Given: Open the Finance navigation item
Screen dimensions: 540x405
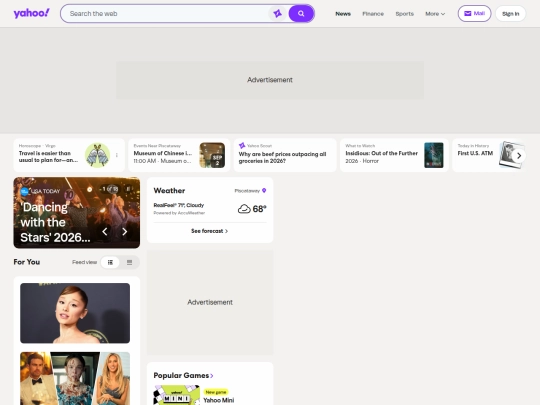Looking at the screenshot, I should point(373,14).
